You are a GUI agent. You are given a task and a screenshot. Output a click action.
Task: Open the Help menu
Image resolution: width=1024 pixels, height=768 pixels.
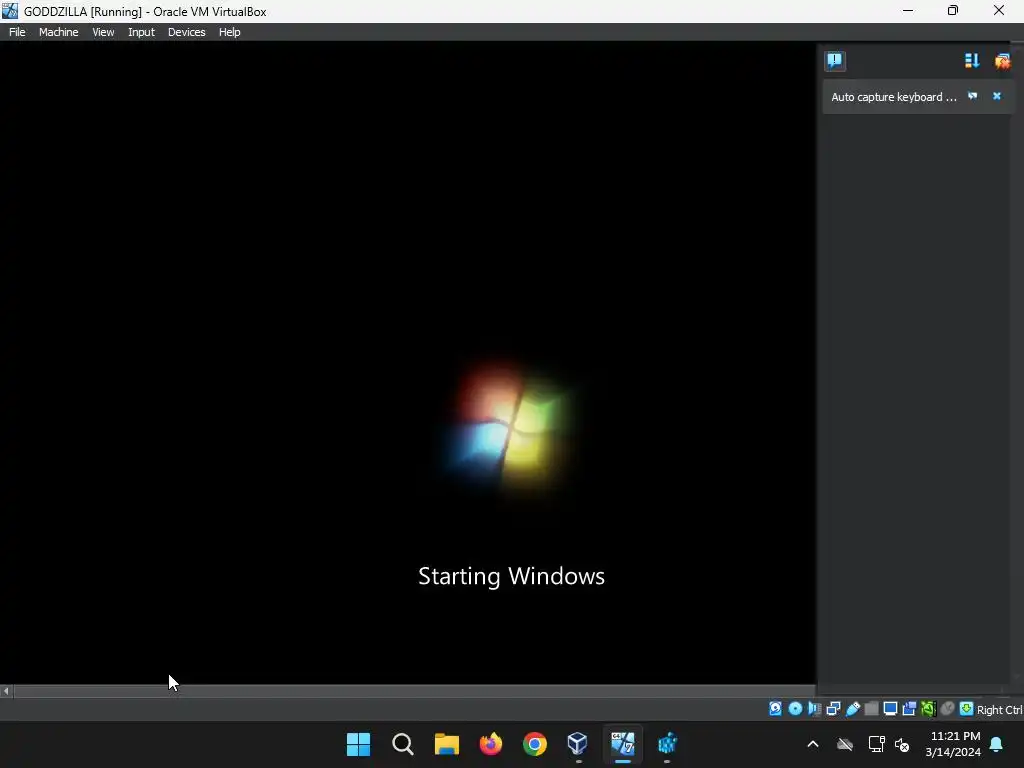click(229, 32)
